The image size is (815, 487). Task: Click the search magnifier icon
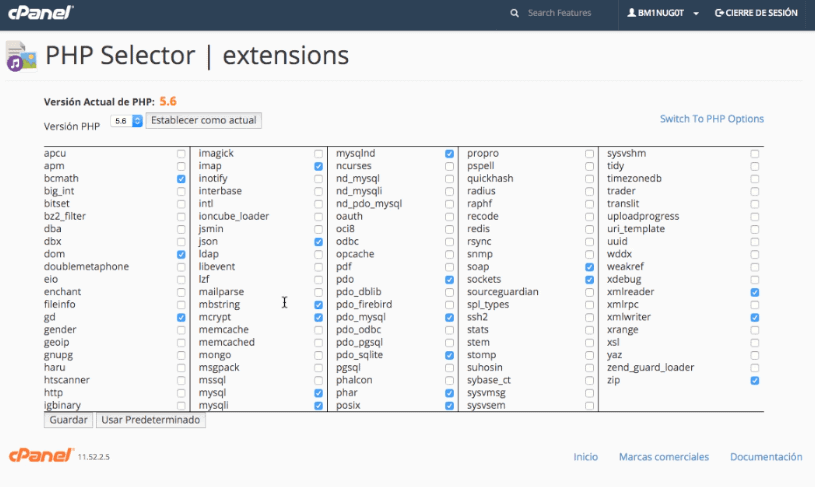tap(515, 13)
